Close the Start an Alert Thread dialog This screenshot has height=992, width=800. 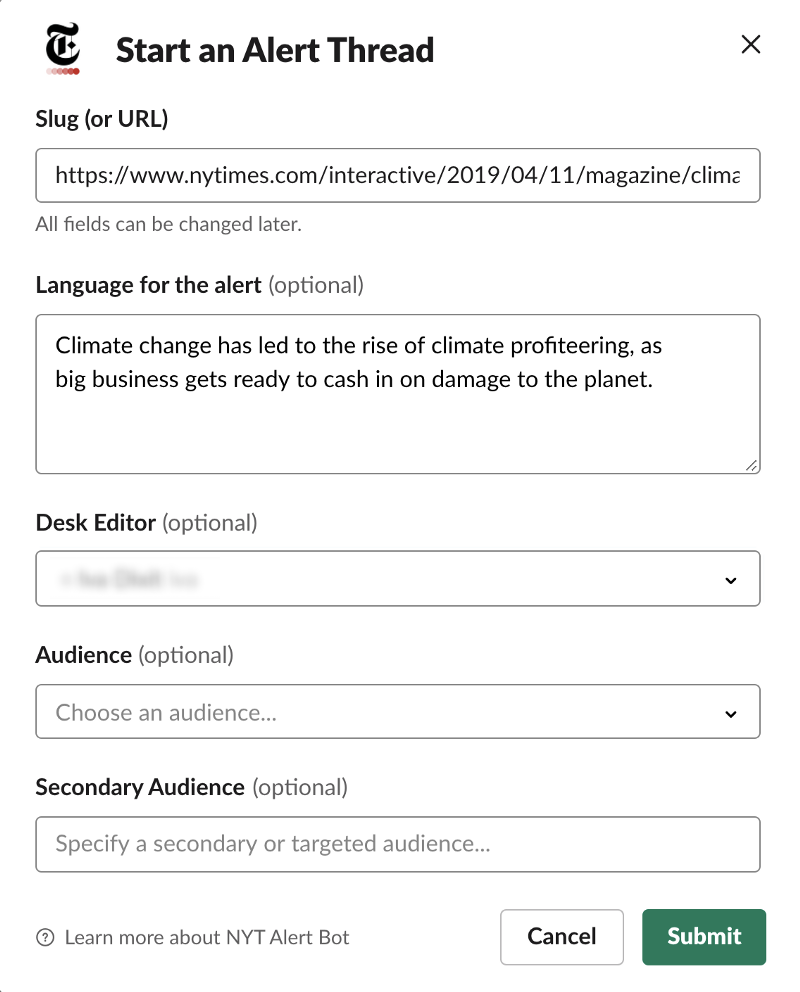click(x=750, y=44)
